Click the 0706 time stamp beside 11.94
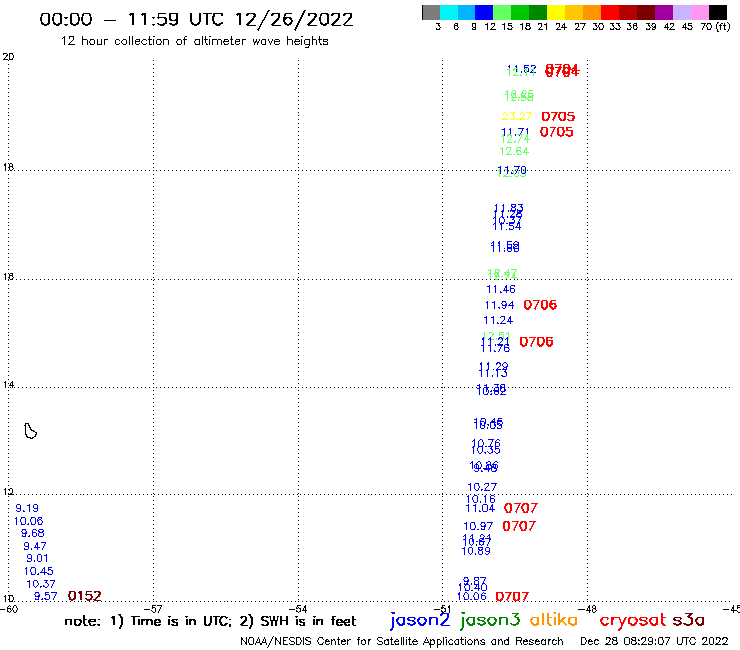 point(540,305)
